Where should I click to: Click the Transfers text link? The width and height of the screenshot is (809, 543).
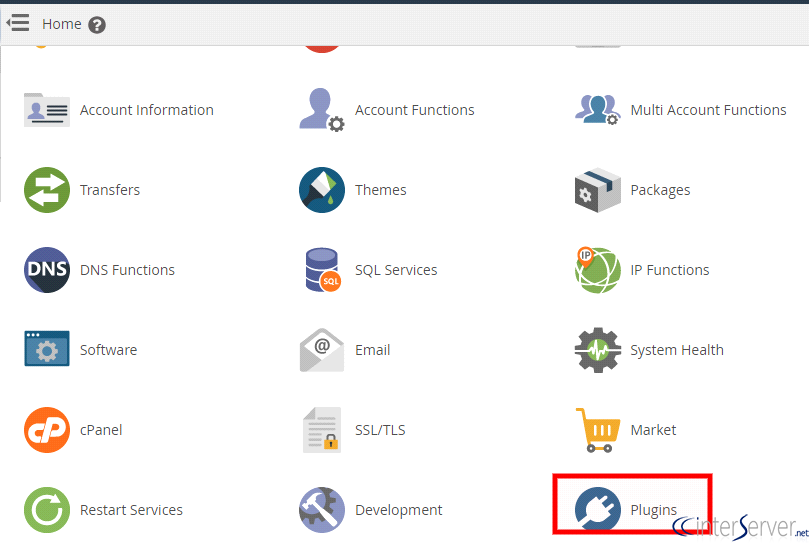(110, 190)
